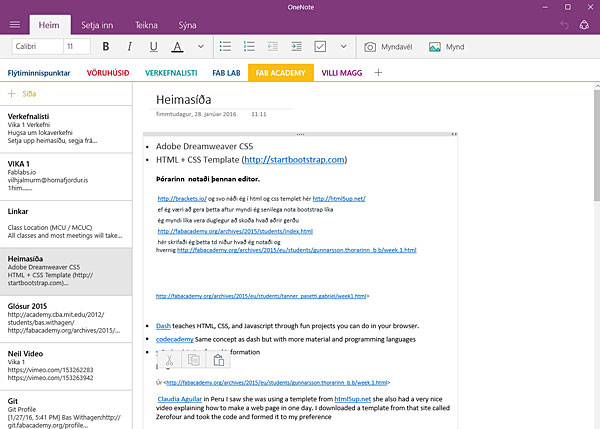Apply font color with the A button
The height and width of the screenshot is (429, 600).
177,47
